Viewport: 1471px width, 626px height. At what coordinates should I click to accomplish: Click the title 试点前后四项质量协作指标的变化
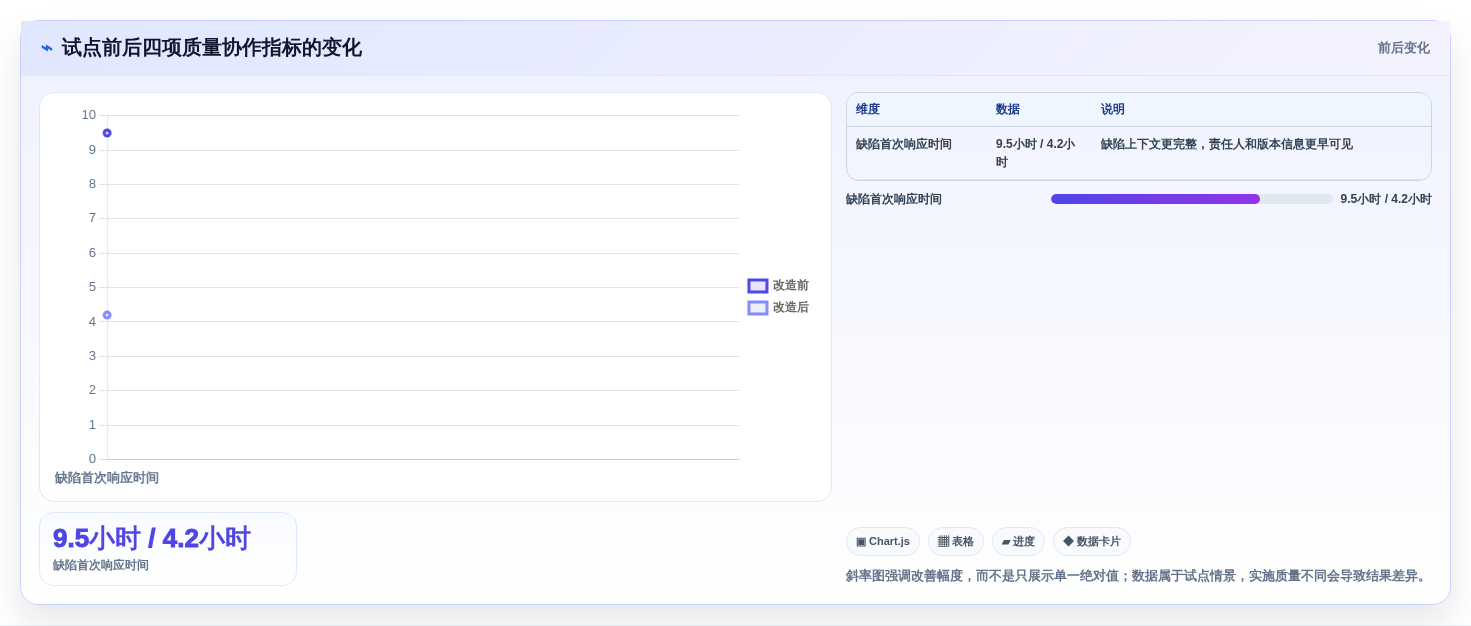tap(211, 48)
